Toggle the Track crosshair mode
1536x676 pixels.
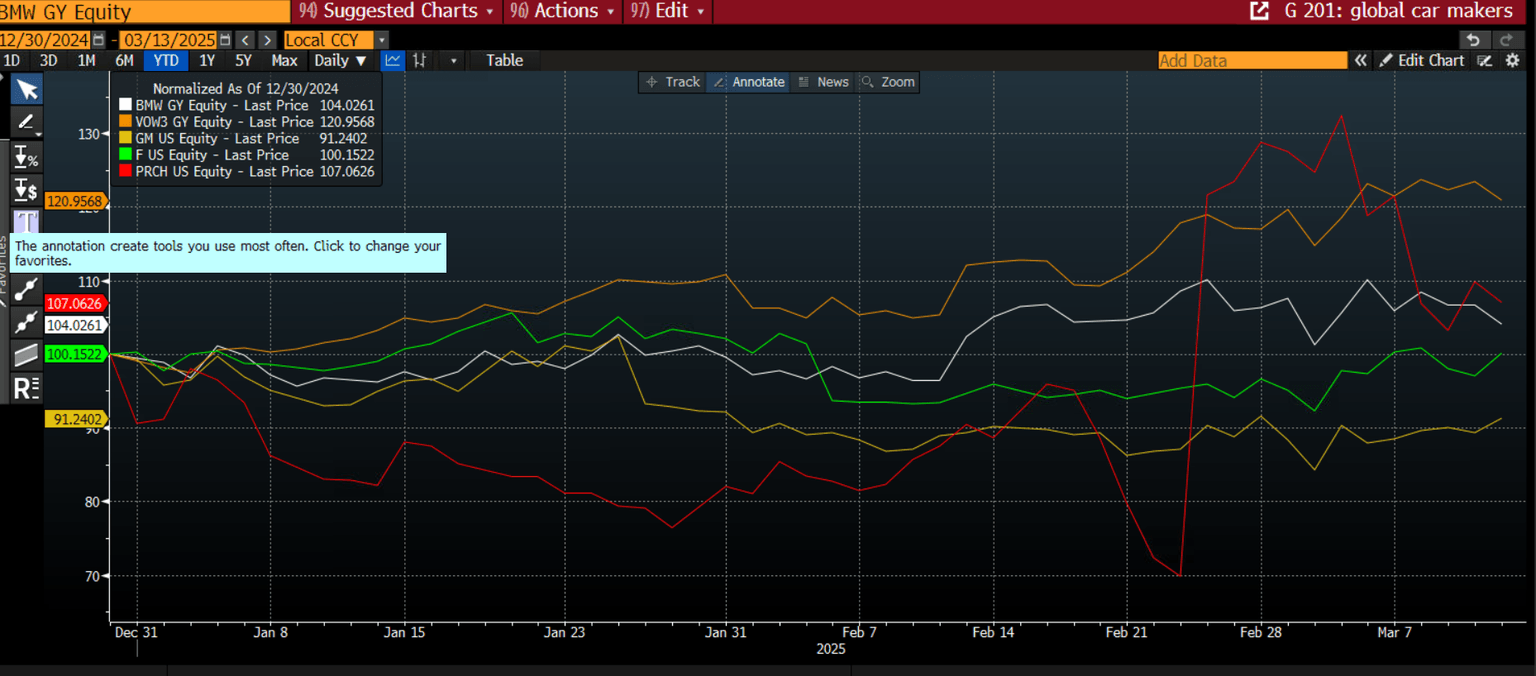coord(673,82)
